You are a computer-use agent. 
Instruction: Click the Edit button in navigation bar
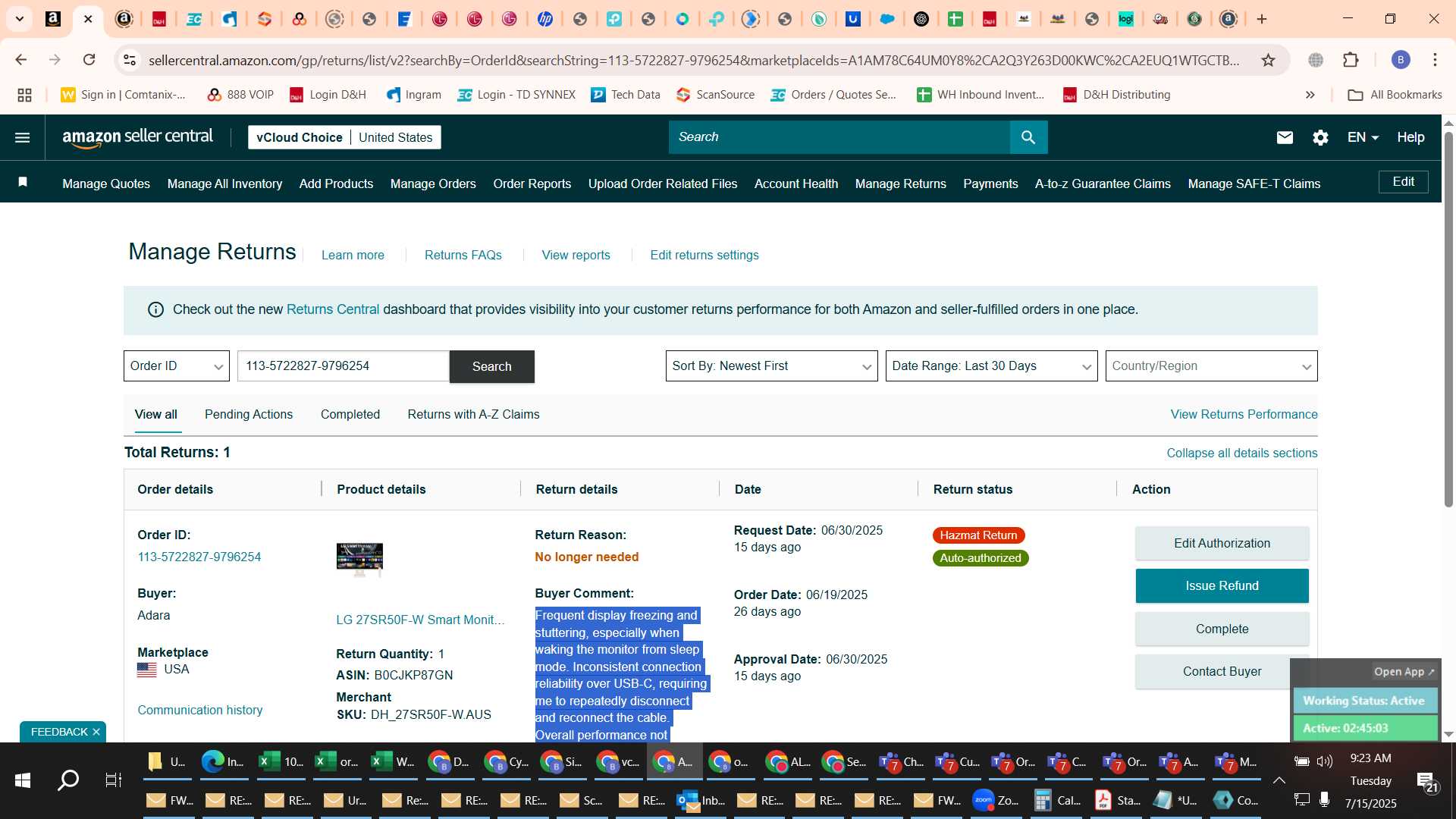[1403, 182]
